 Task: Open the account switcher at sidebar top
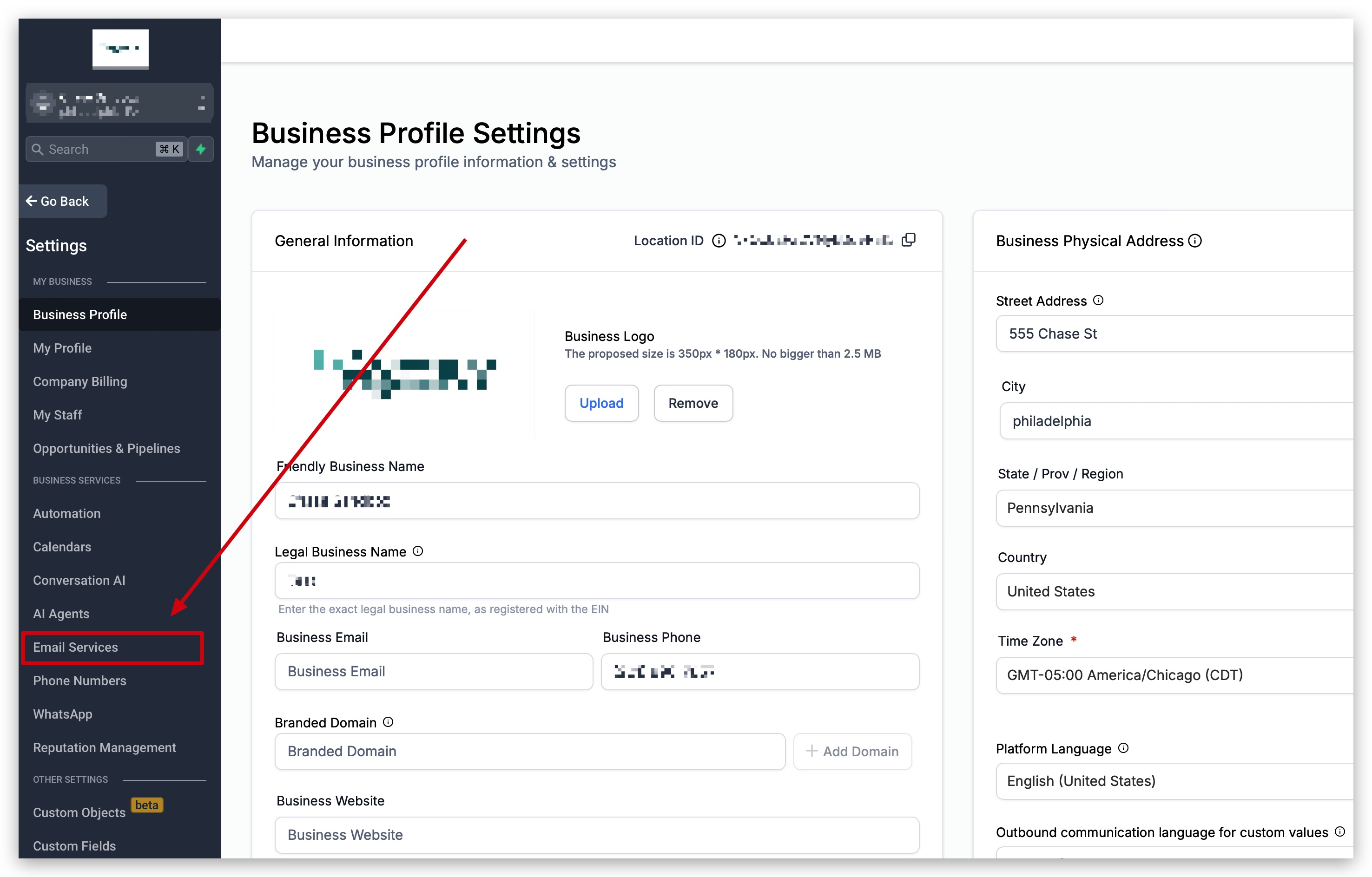(x=119, y=104)
